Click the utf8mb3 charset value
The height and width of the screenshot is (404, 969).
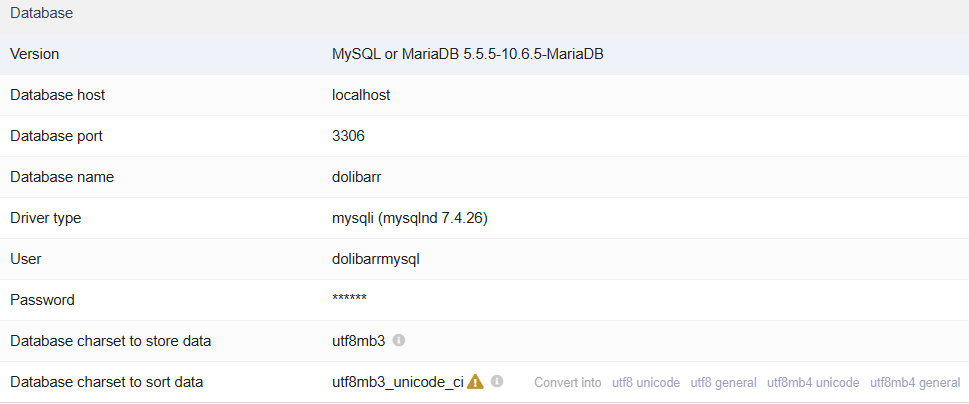click(358, 340)
